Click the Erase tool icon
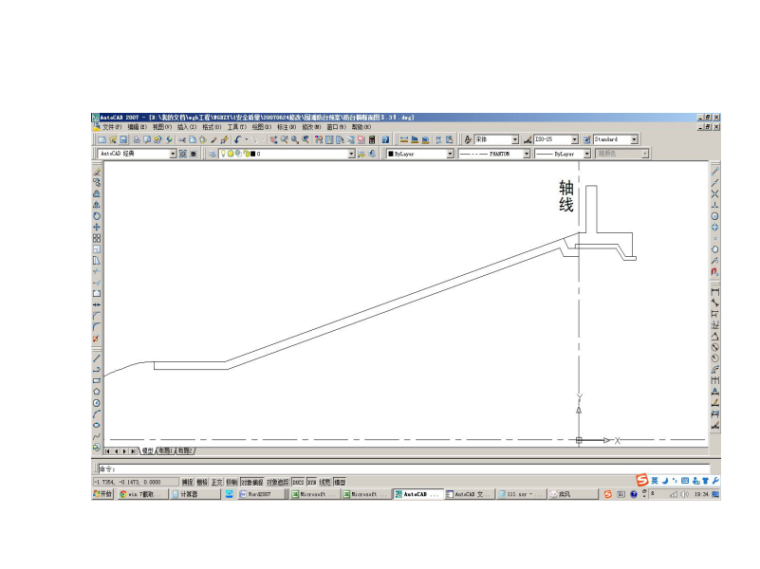 tap(97, 171)
